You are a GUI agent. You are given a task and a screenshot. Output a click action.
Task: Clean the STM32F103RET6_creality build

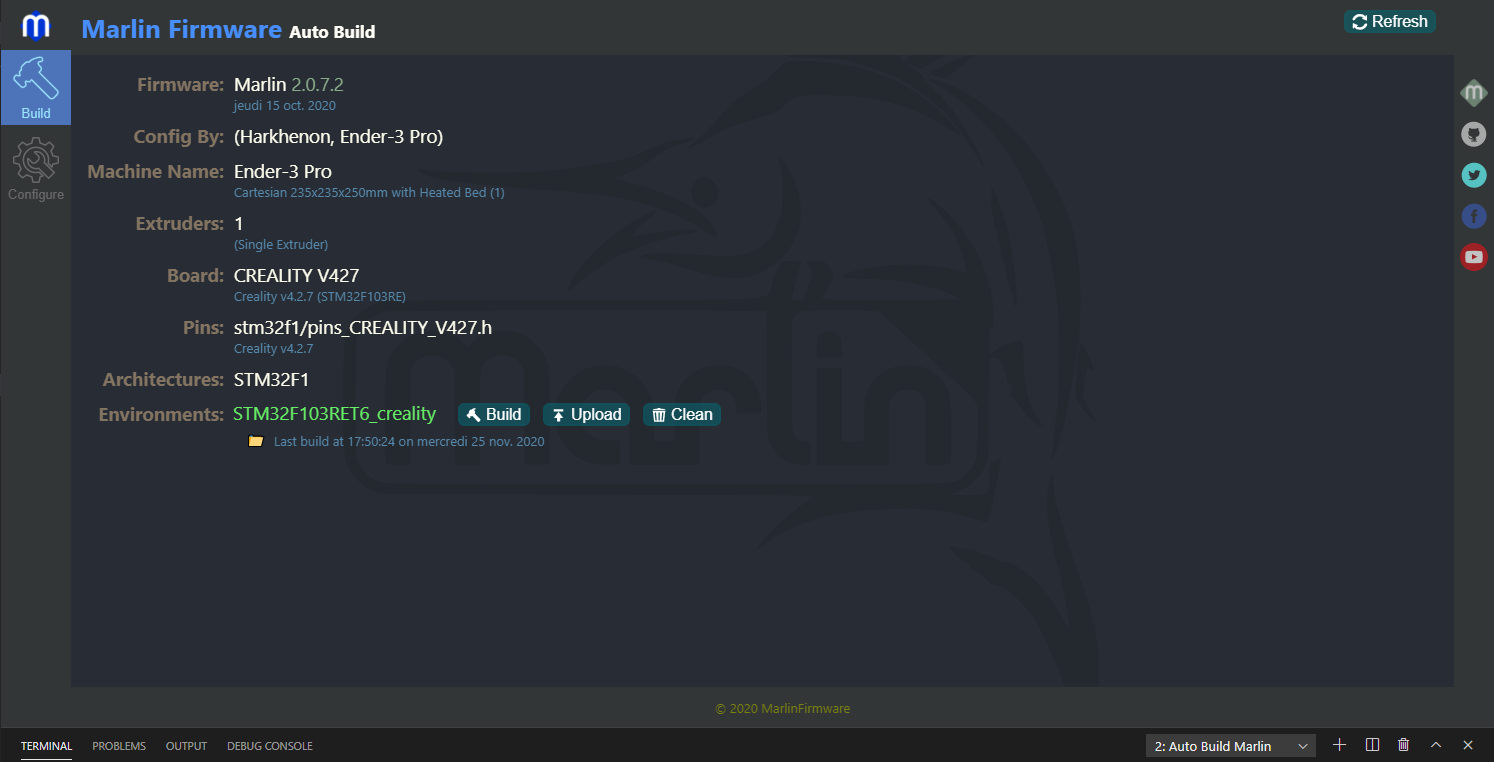coord(682,414)
